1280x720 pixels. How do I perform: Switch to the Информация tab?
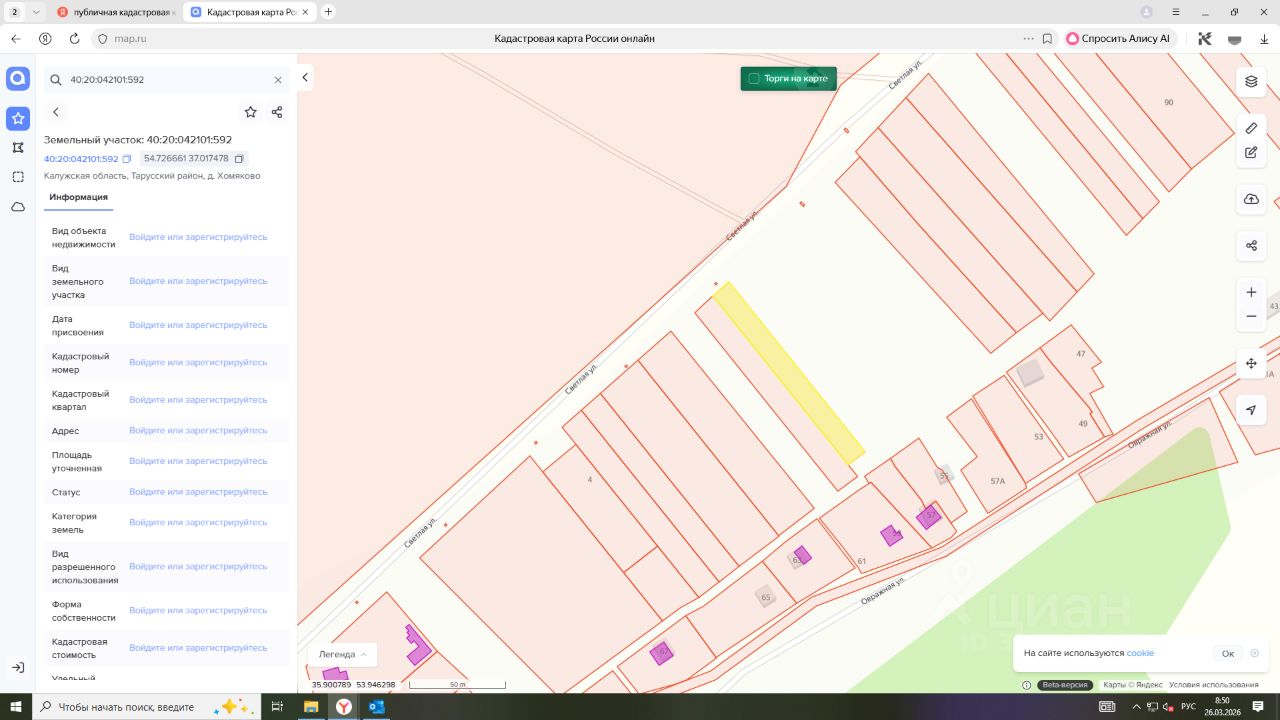coord(78,197)
